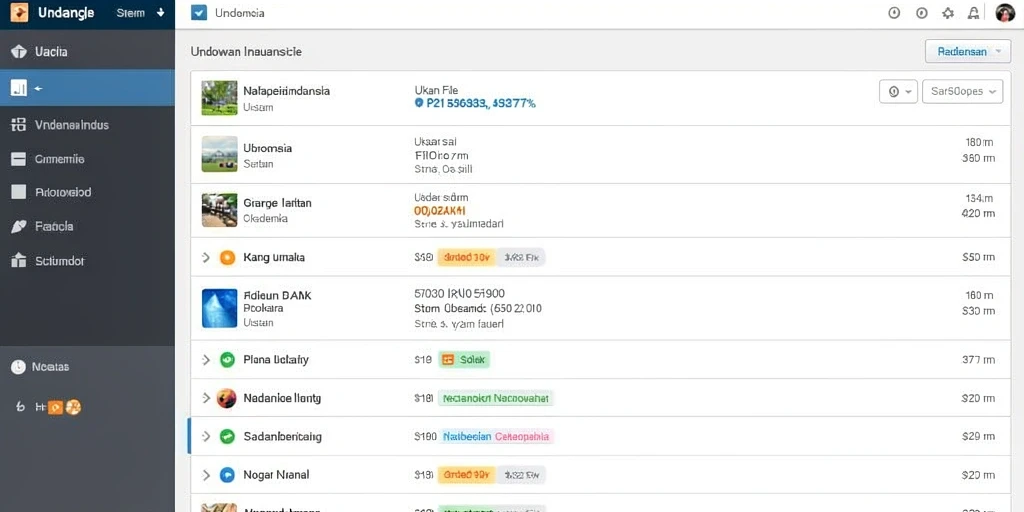Click the orange tag in Kang umalta row
This screenshot has width=1024, height=512.
(466, 257)
